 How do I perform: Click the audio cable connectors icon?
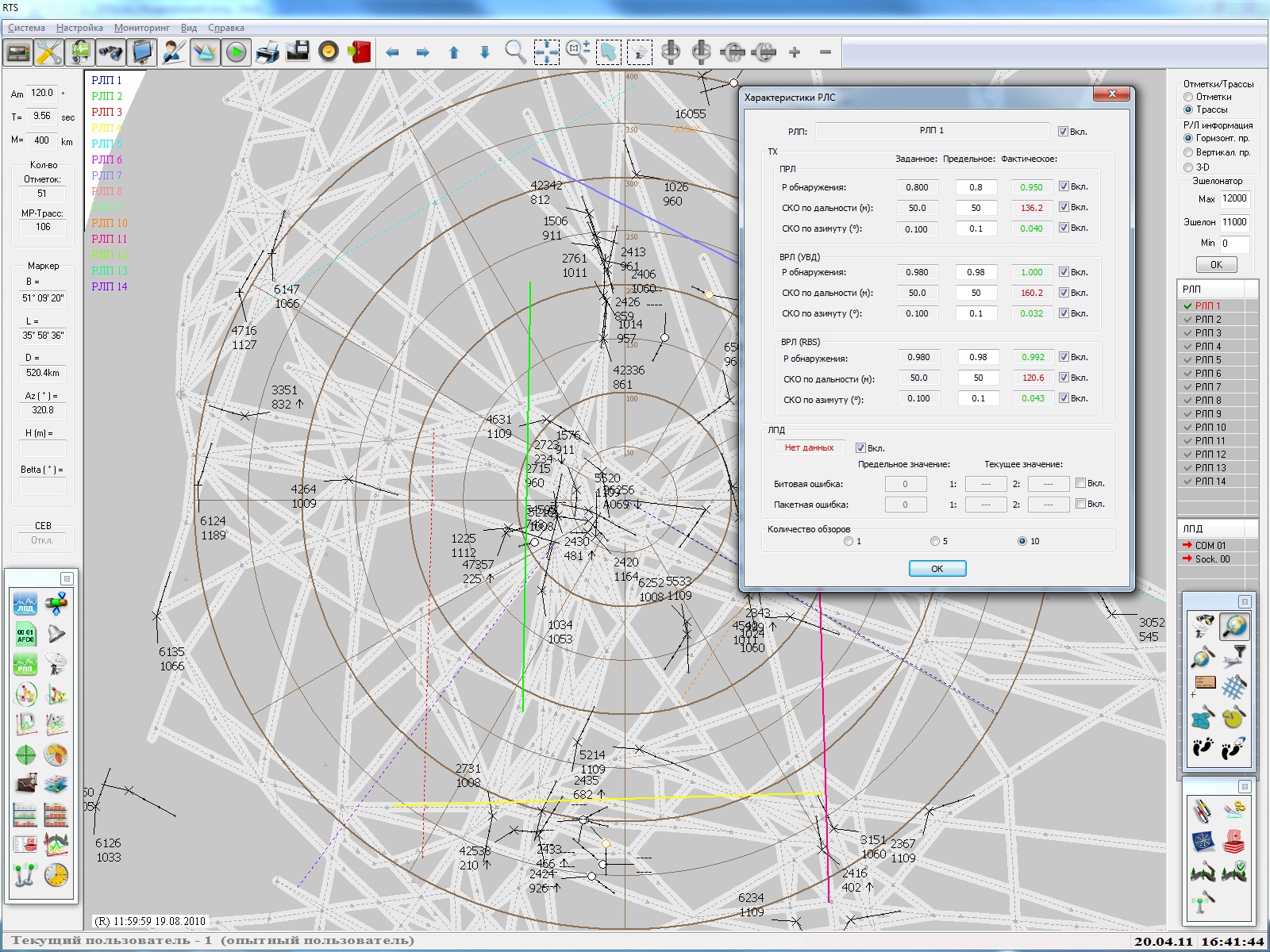(x=1203, y=810)
